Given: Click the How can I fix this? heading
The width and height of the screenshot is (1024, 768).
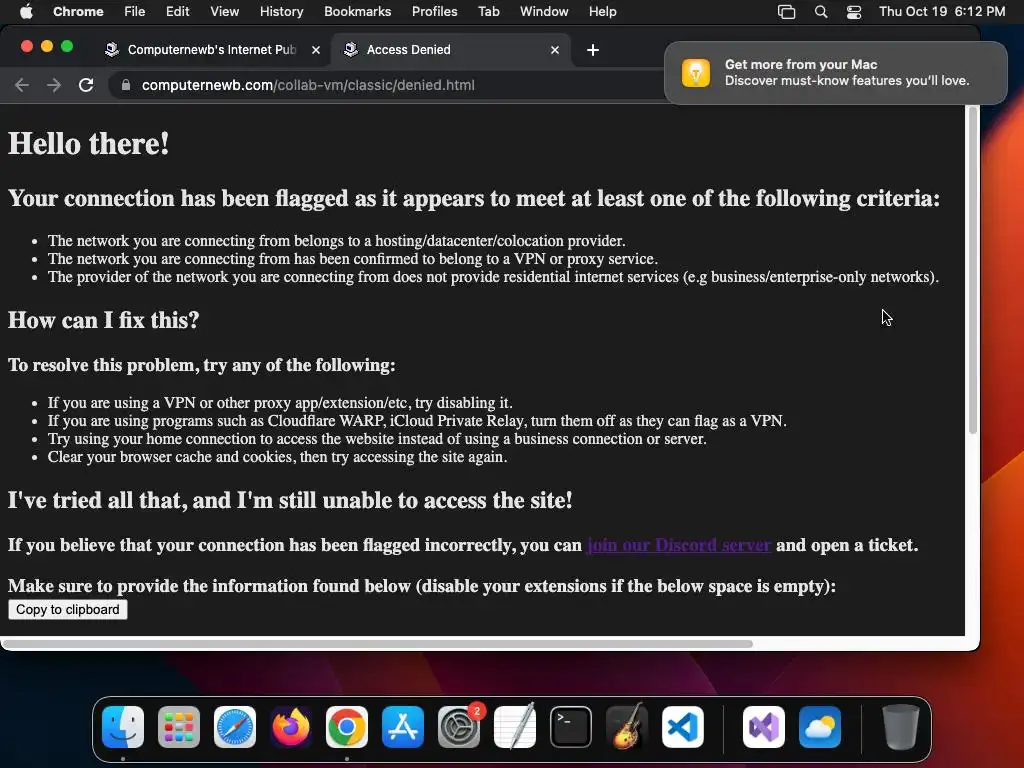Looking at the screenshot, I should 103,320.
